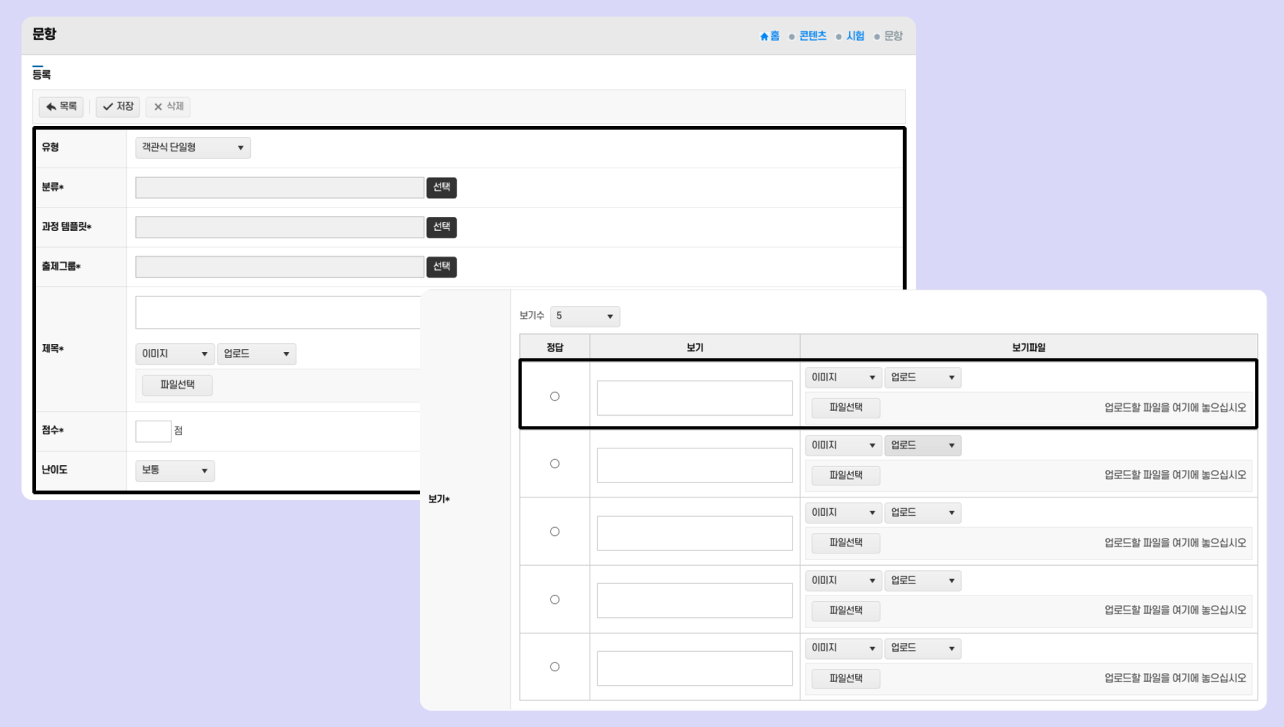Open 콘텐츠 breadcrumb link
Viewport: 1284px width, 727px height.
tap(812, 36)
